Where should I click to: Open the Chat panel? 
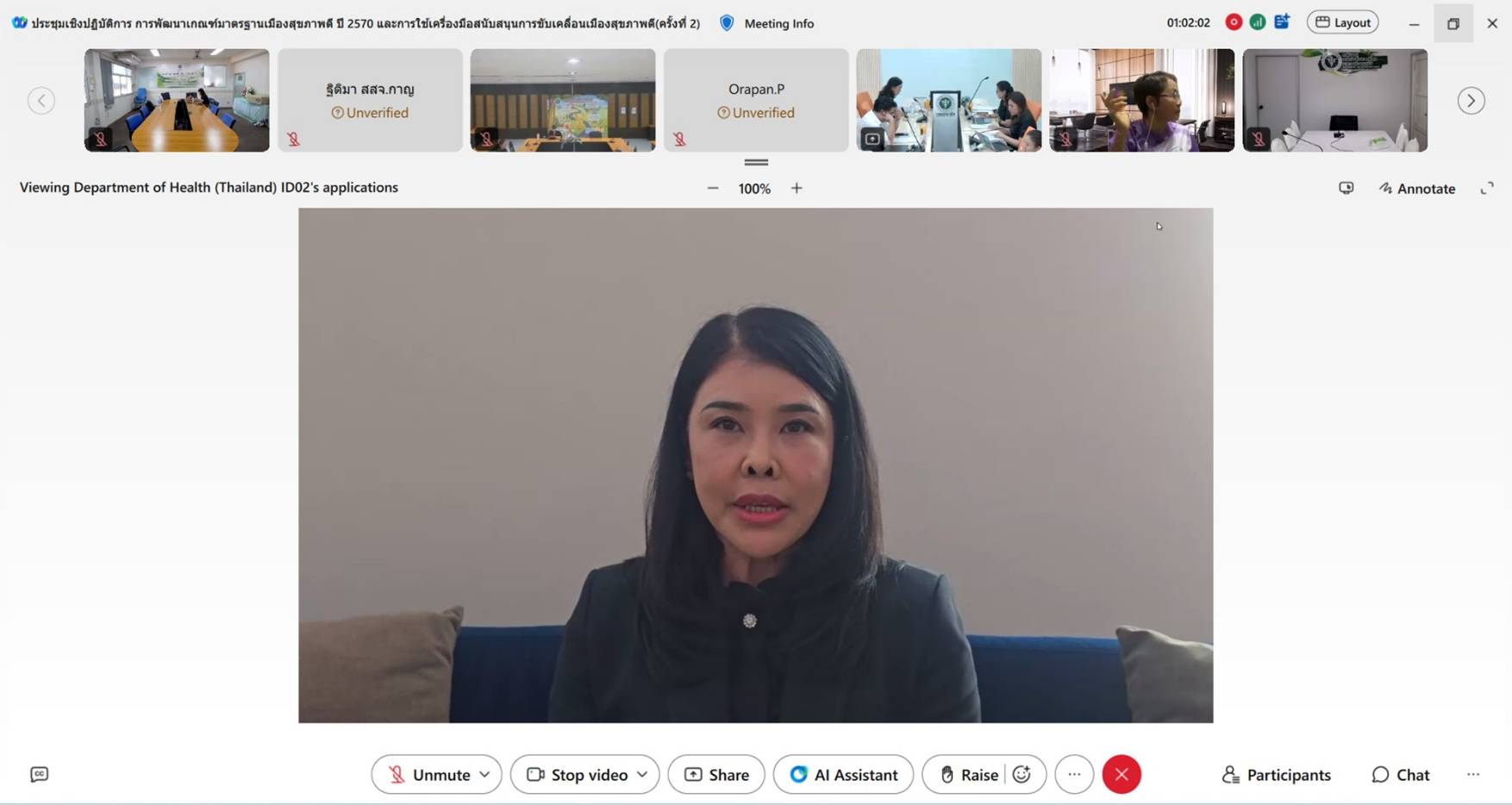pyautogui.click(x=1400, y=774)
